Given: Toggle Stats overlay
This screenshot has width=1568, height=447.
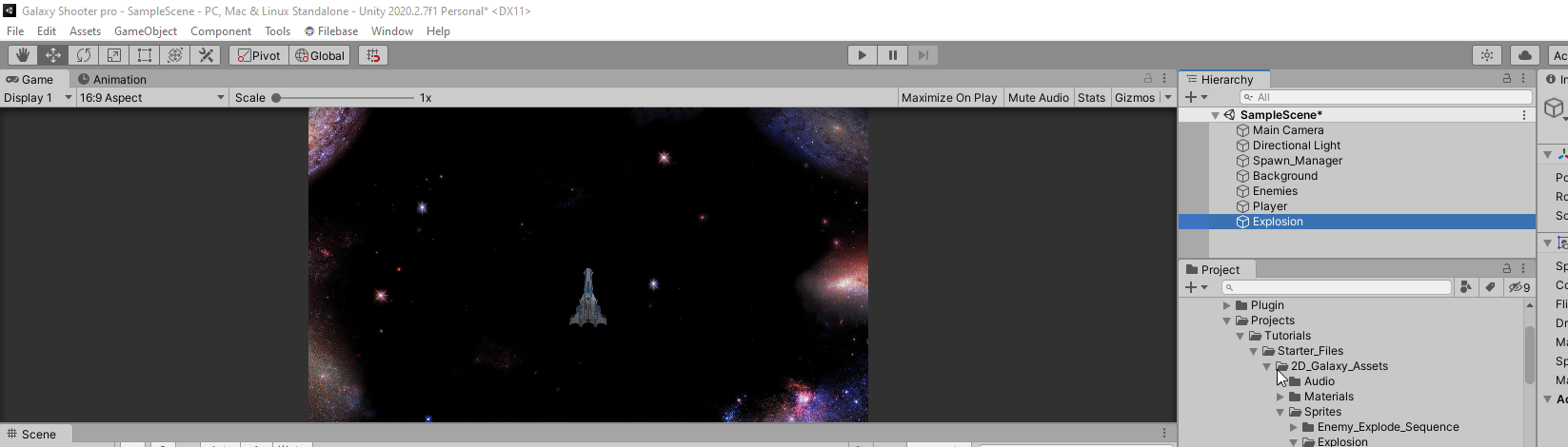Looking at the screenshot, I should (1092, 97).
